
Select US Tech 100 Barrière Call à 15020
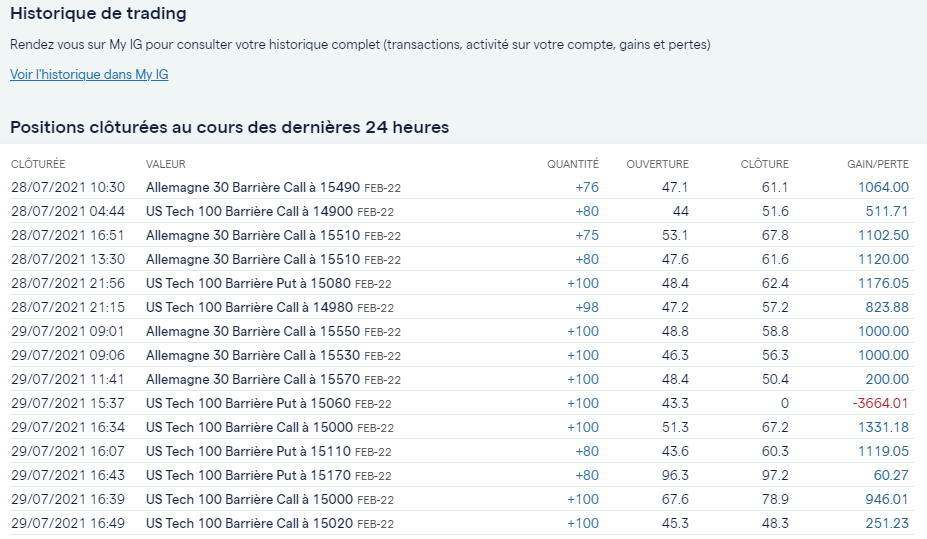point(249,523)
